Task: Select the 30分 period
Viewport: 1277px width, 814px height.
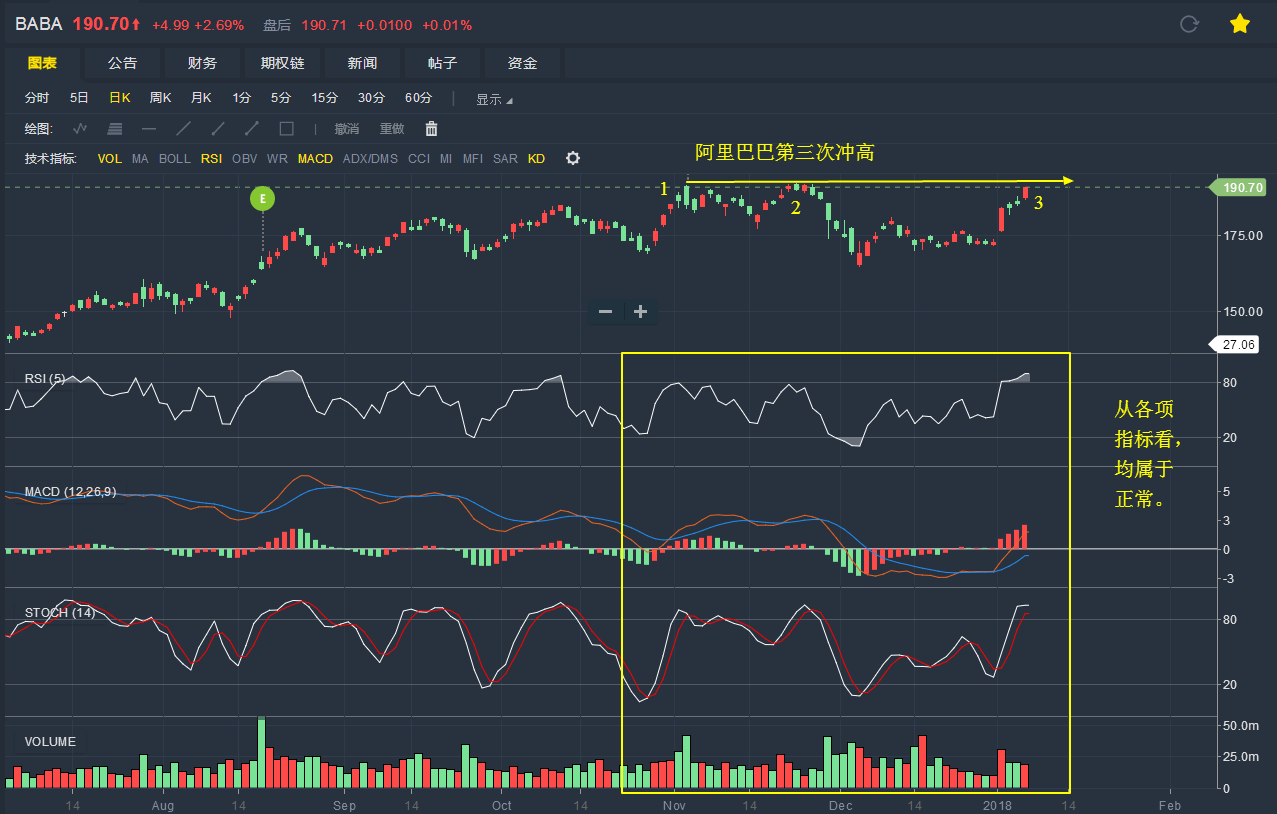Action: click(371, 98)
